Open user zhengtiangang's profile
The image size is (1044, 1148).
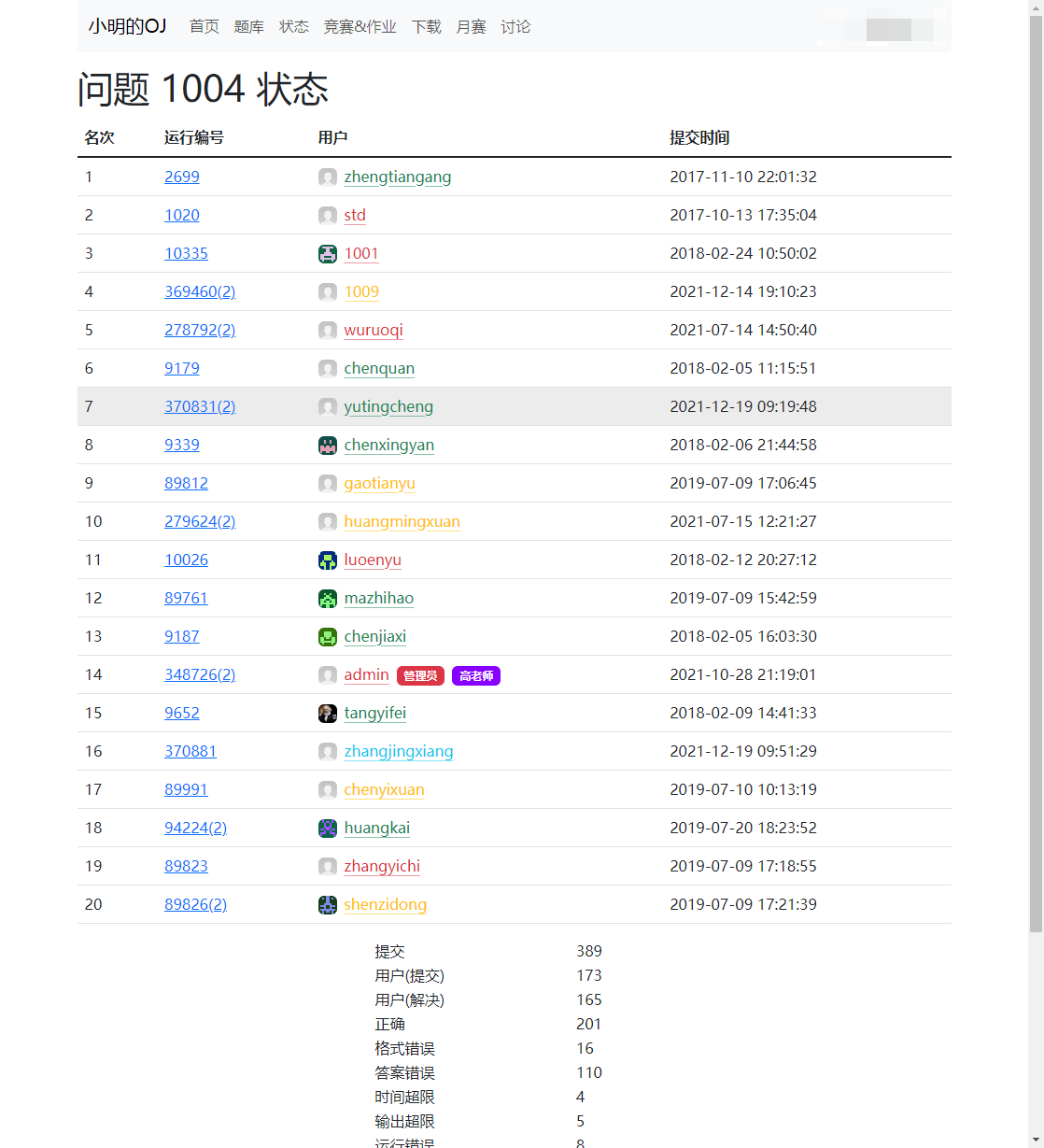click(397, 177)
